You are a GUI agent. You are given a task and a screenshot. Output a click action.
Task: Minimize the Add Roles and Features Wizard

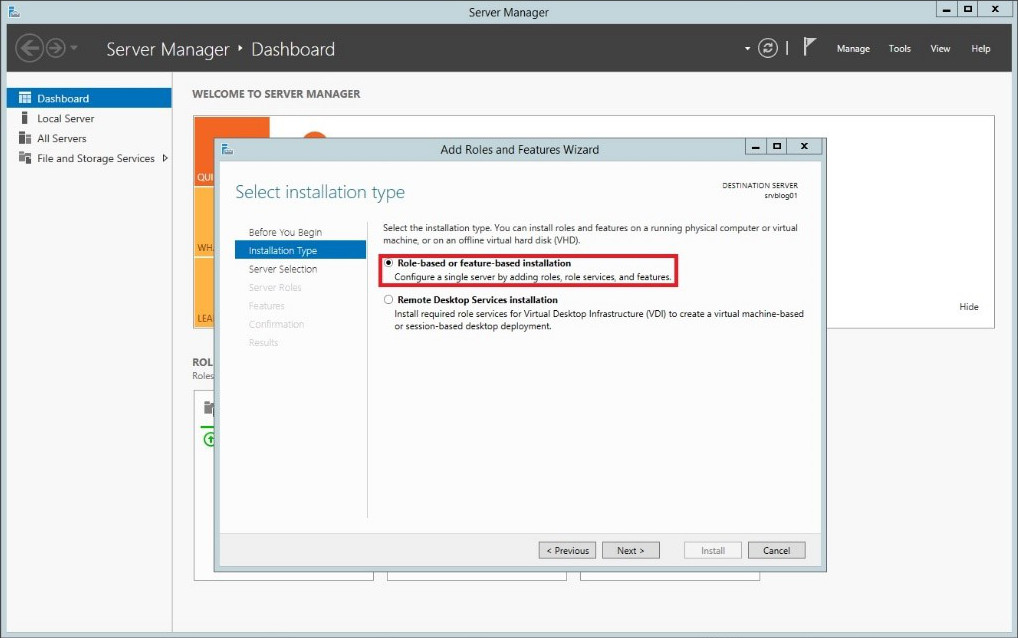[x=756, y=147]
